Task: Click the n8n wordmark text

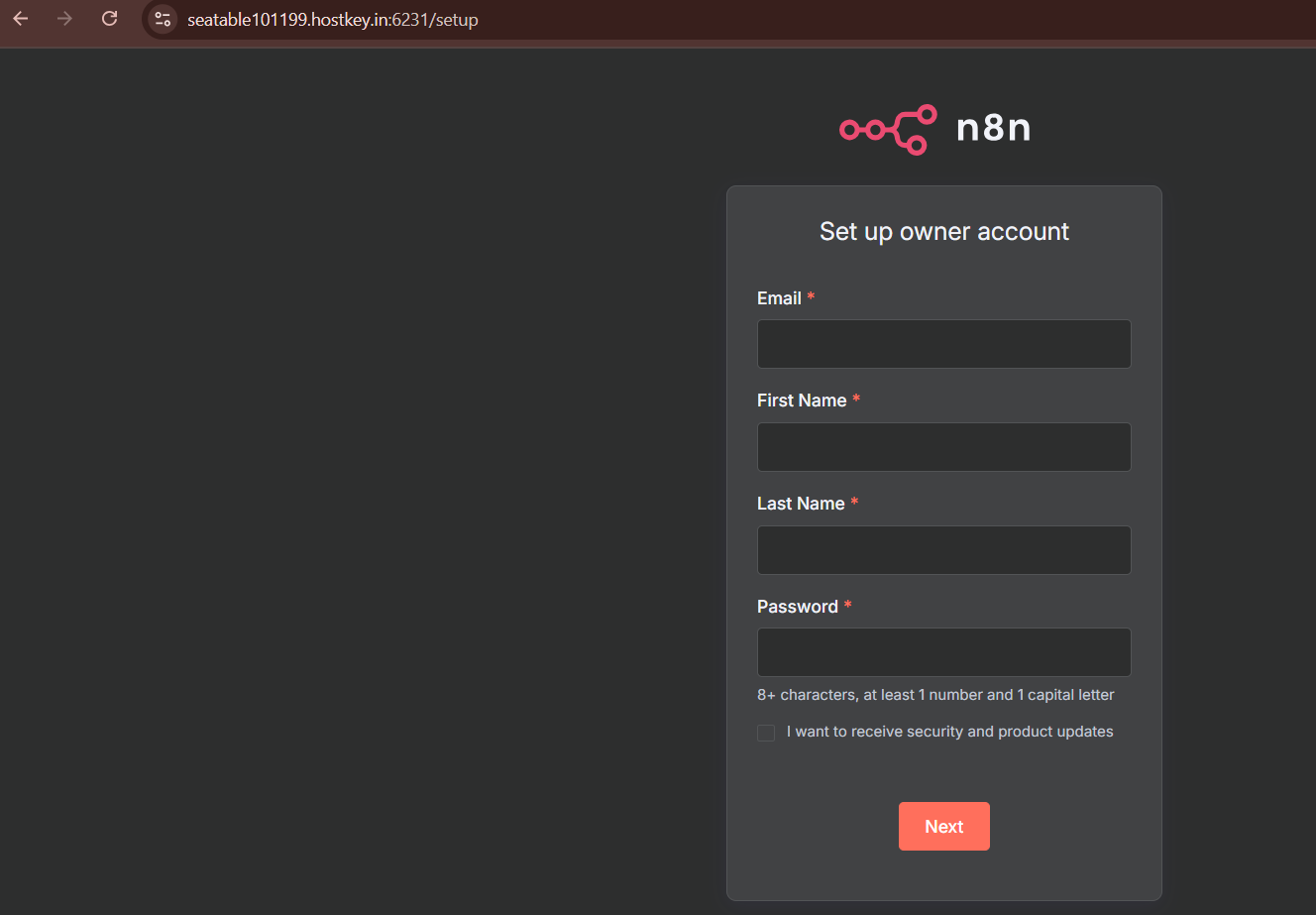Action: click(993, 128)
